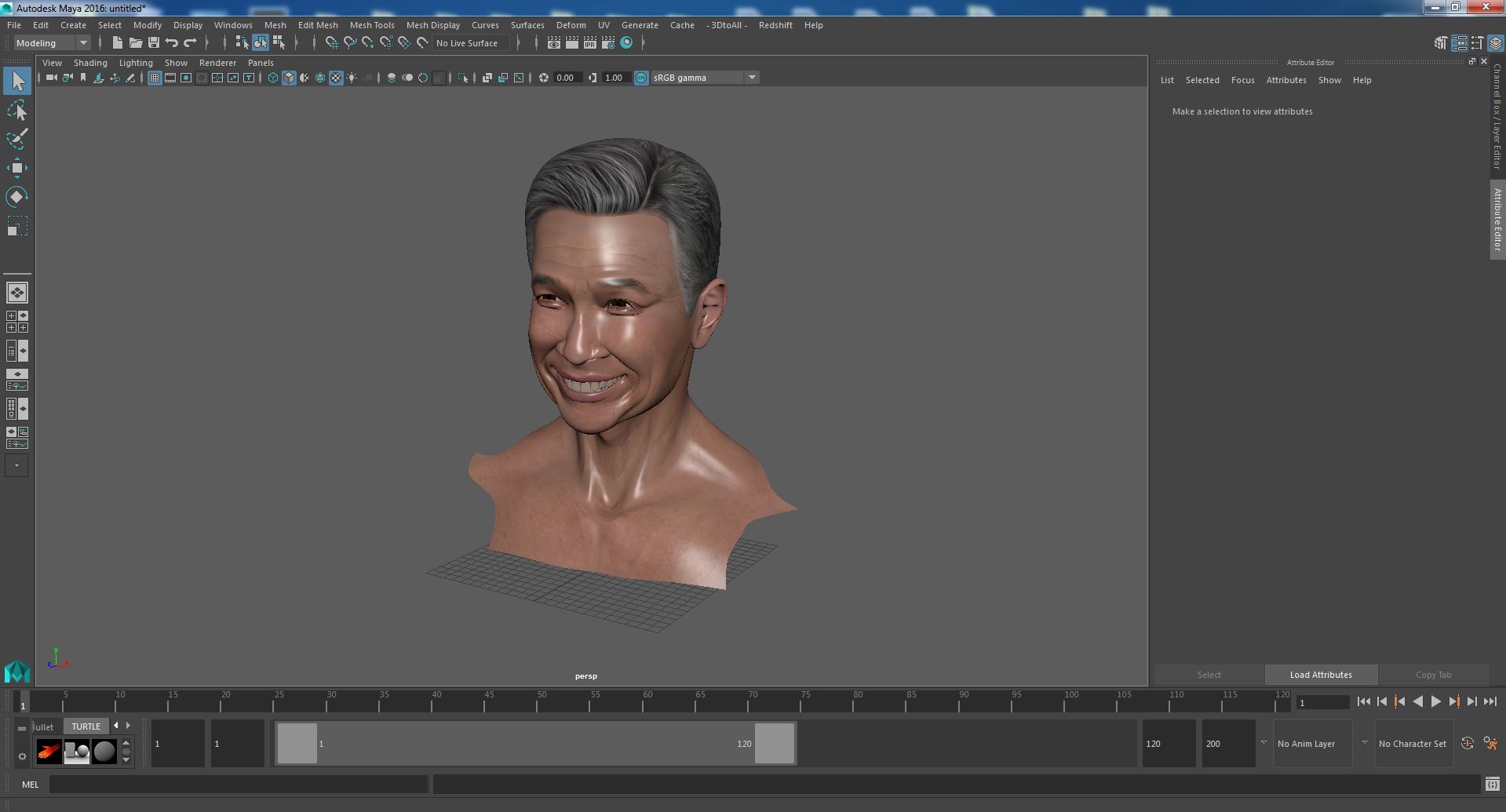Open the shelf options menu icon
This screenshot has width=1506, height=812.
click(x=22, y=756)
